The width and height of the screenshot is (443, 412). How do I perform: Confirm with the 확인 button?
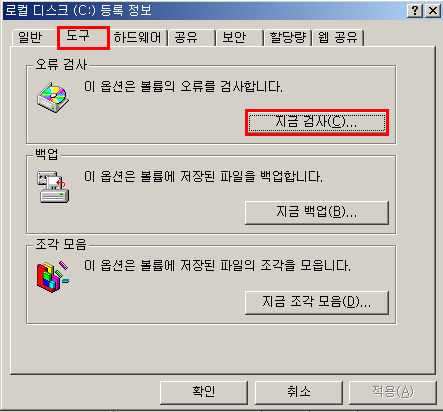point(204,392)
